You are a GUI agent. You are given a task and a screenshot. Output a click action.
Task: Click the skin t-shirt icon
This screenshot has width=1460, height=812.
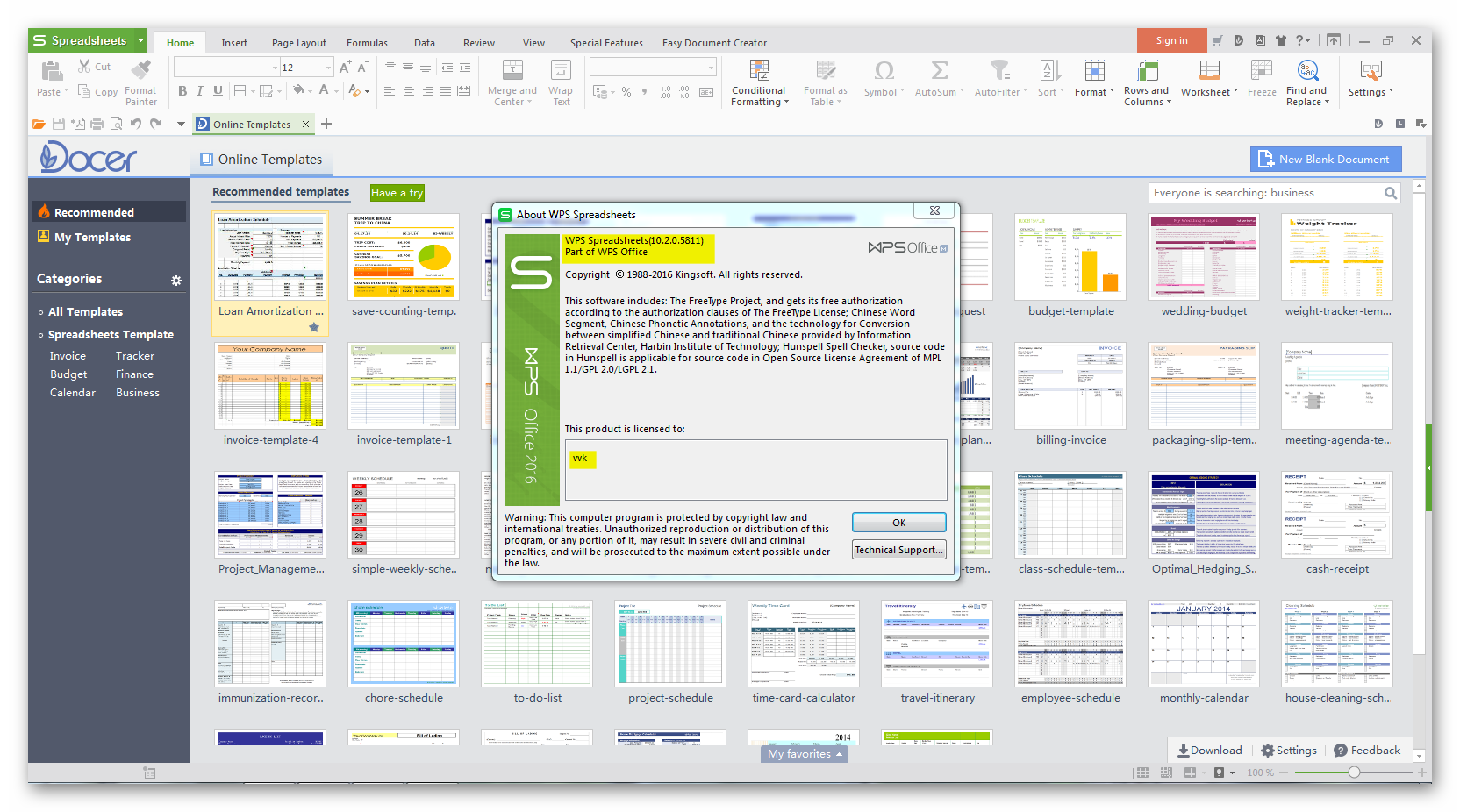pyautogui.click(x=1280, y=40)
